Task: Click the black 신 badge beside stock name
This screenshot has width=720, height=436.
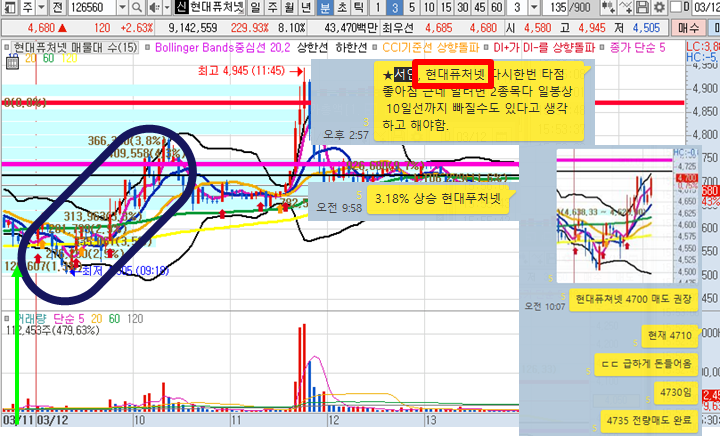Action: pos(182,7)
